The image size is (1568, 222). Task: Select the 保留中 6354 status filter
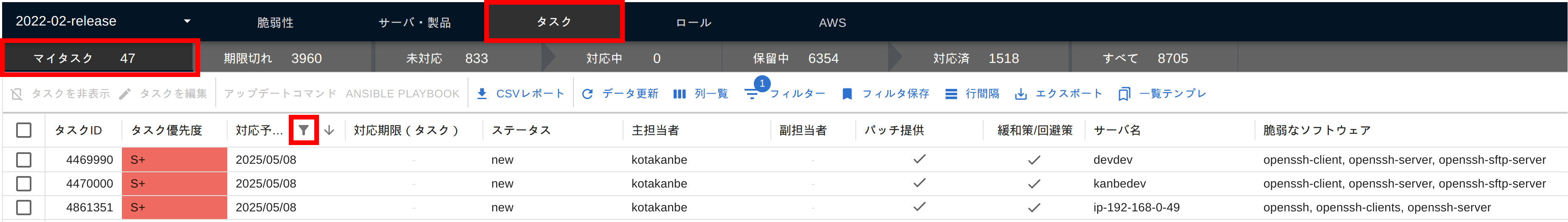coord(795,59)
